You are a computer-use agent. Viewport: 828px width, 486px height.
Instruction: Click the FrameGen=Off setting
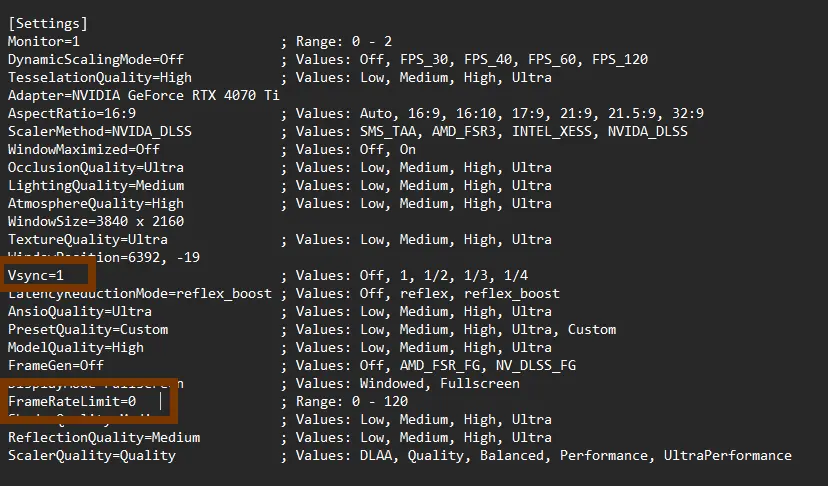(56, 366)
